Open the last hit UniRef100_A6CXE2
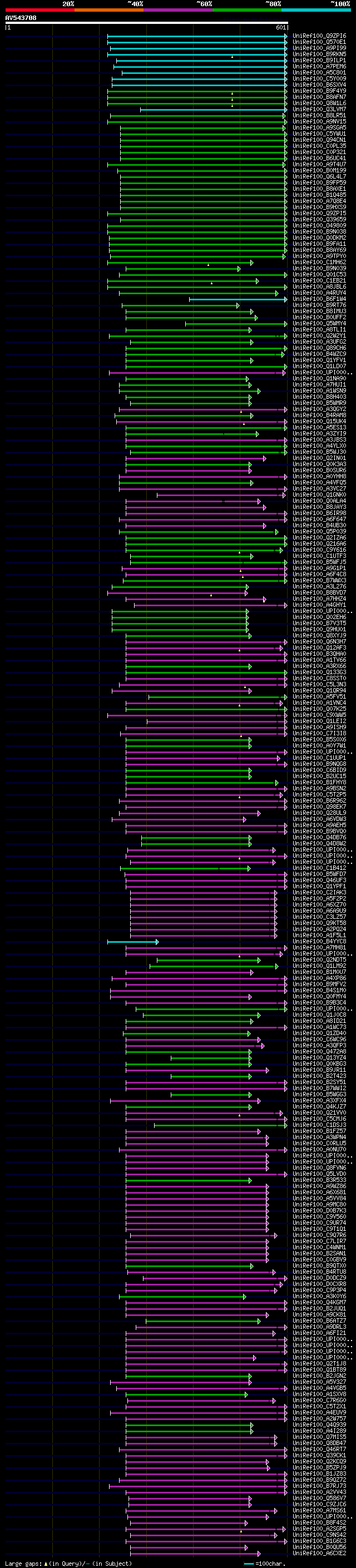 pyautogui.click(x=319, y=1553)
